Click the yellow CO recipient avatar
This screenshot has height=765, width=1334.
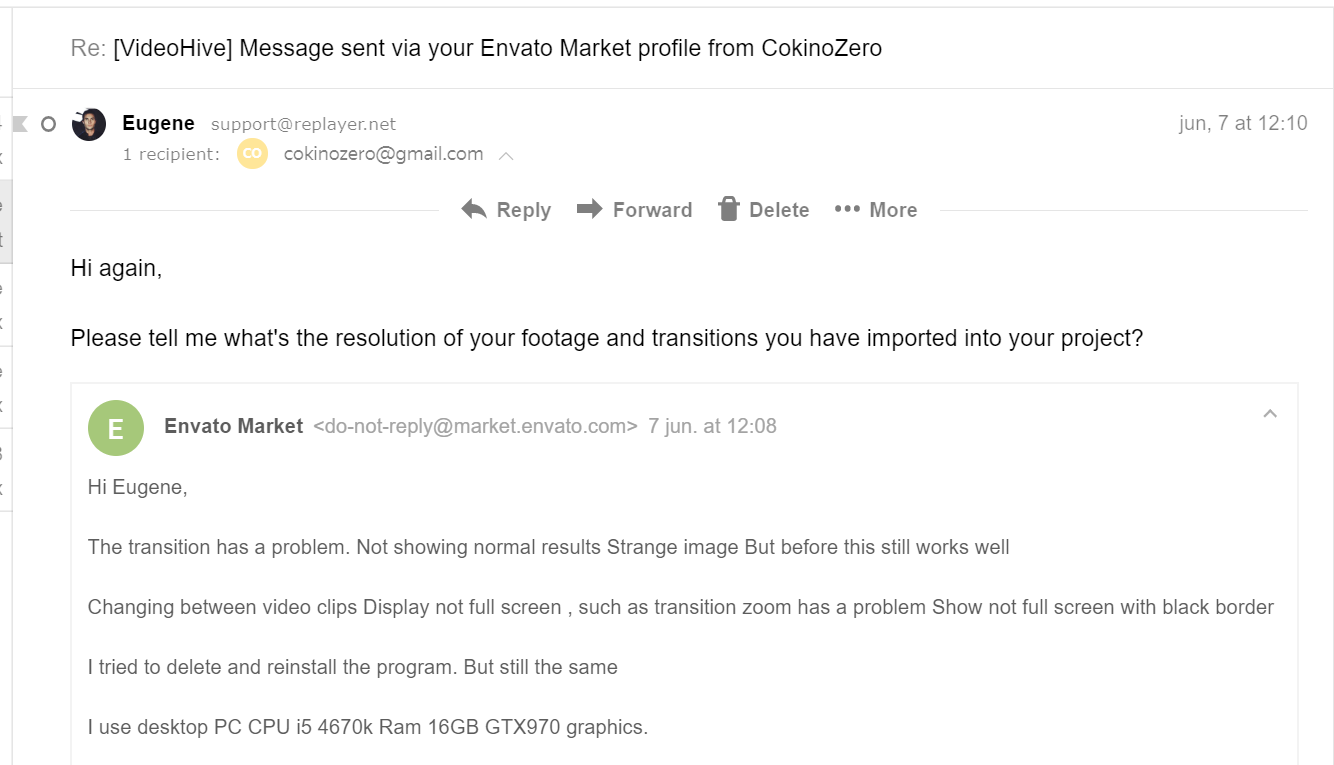point(252,154)
